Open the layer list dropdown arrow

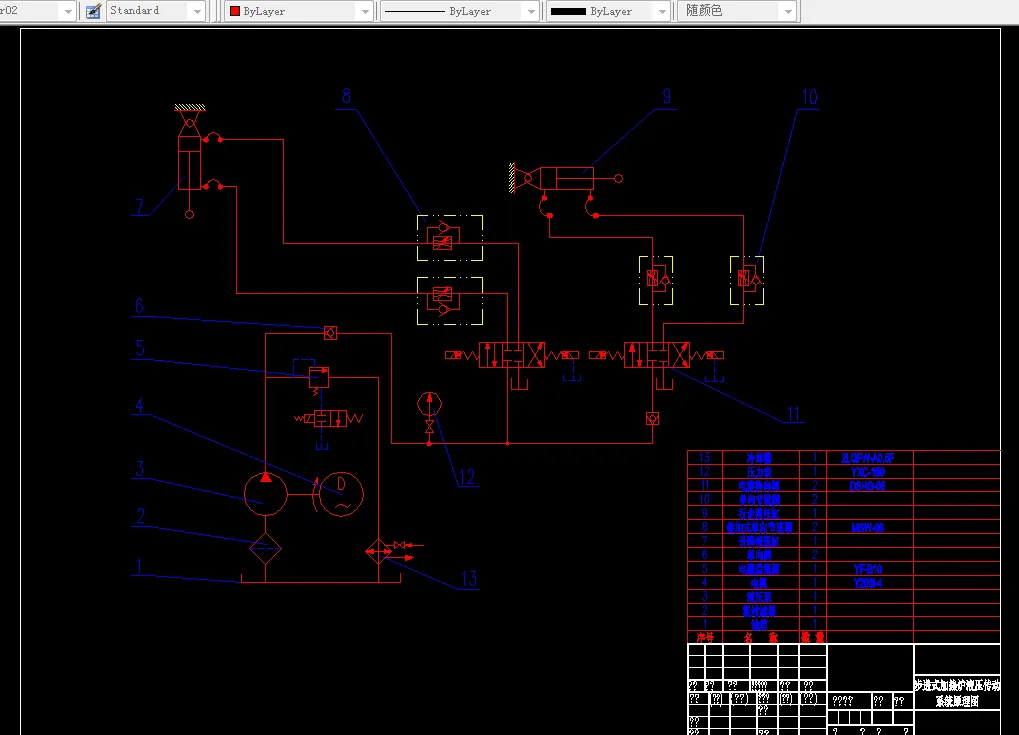(x=68, y=11)
